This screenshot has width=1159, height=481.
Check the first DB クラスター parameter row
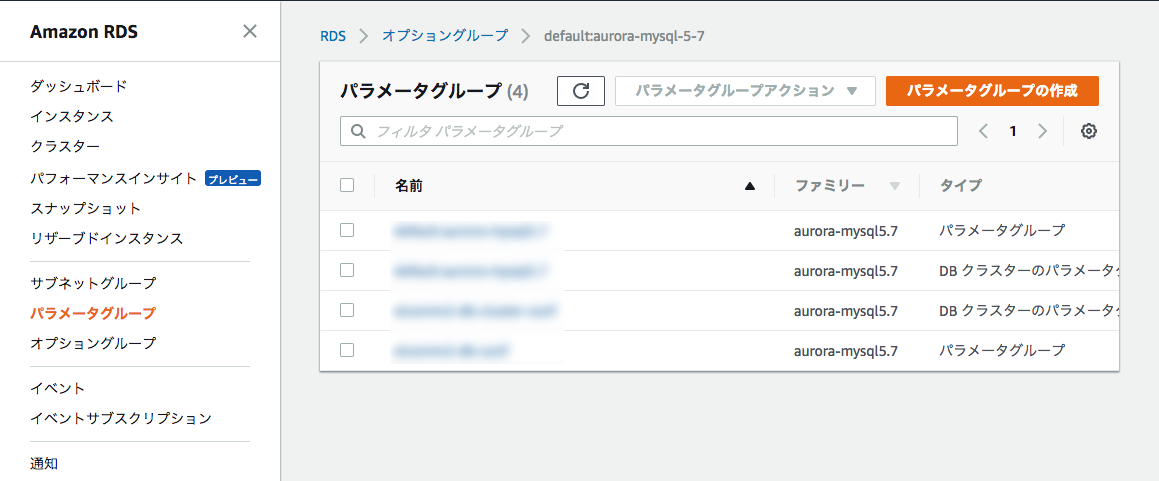click(347, 270)
